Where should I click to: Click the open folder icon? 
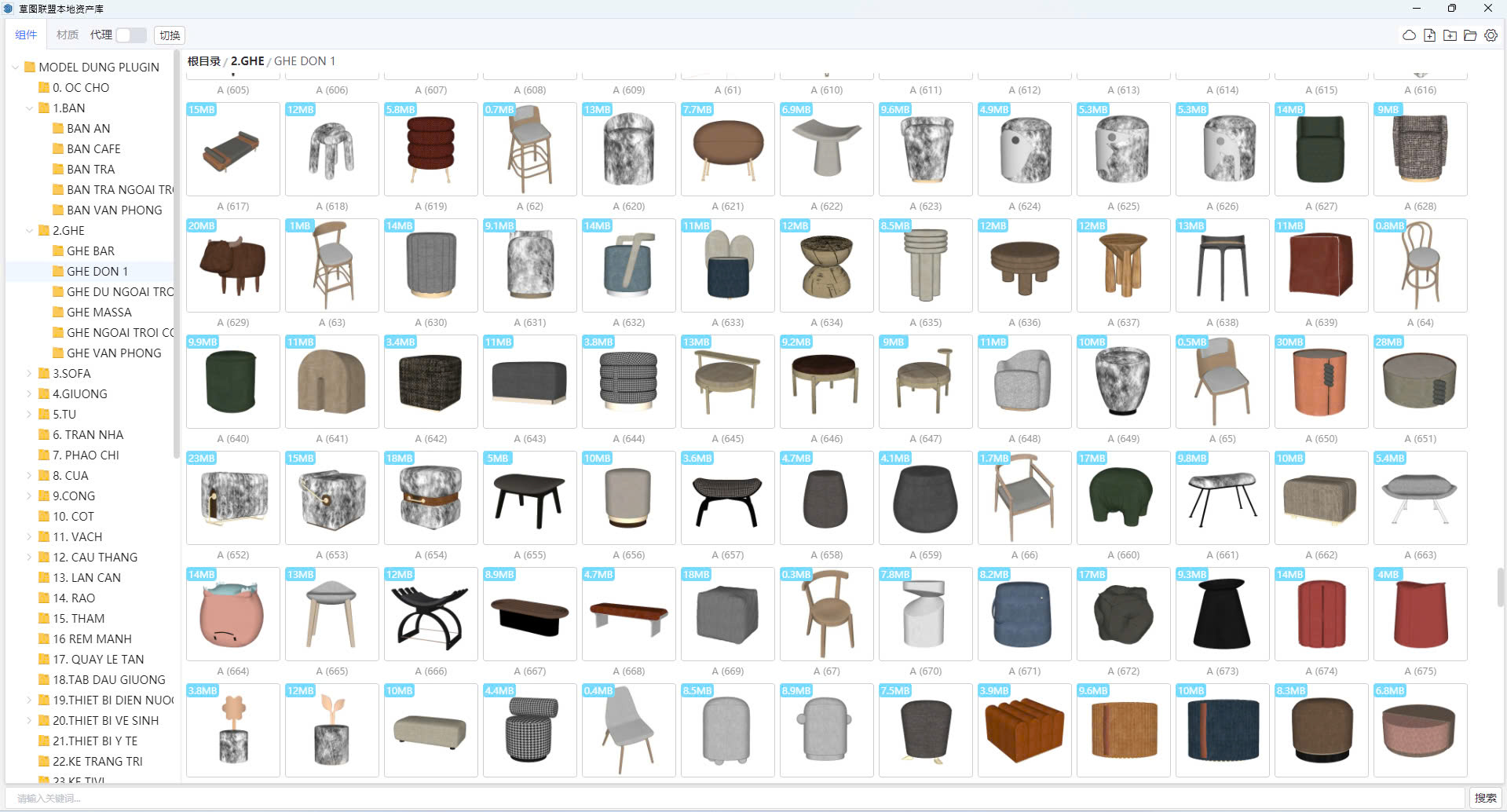click(x=1470, y=35)
